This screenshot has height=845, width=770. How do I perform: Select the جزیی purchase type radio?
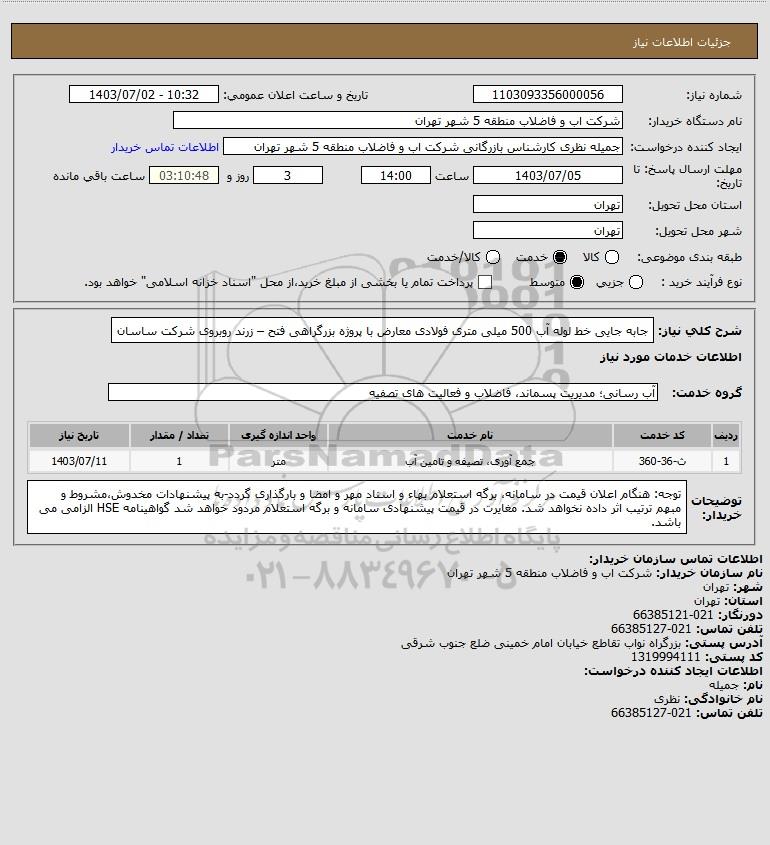[636, 282]
